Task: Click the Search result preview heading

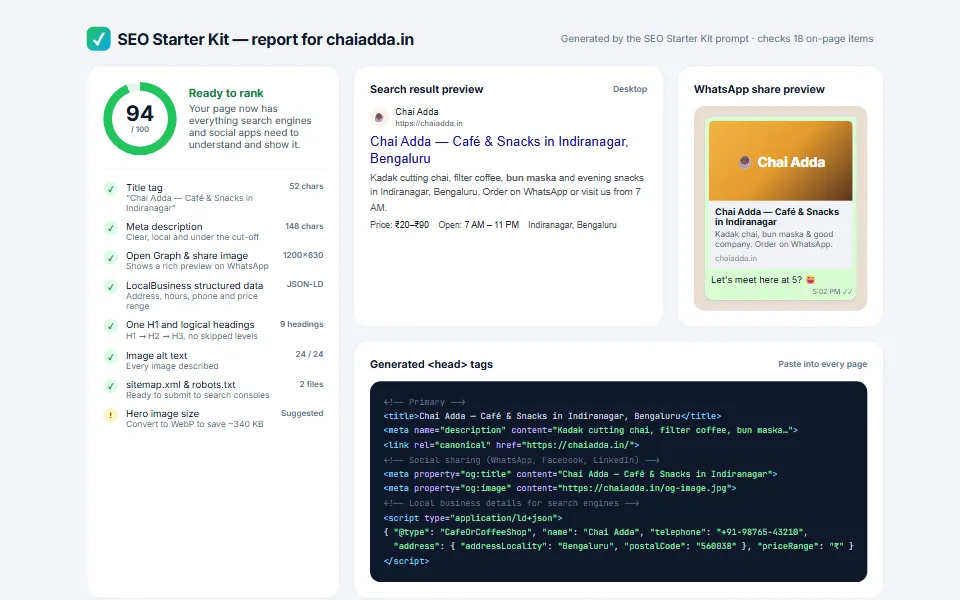Action: click(x=426, y=89)
